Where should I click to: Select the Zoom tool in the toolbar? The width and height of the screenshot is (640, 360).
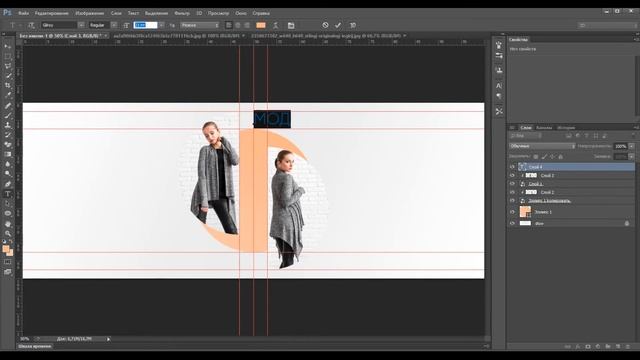coord(8,233)
